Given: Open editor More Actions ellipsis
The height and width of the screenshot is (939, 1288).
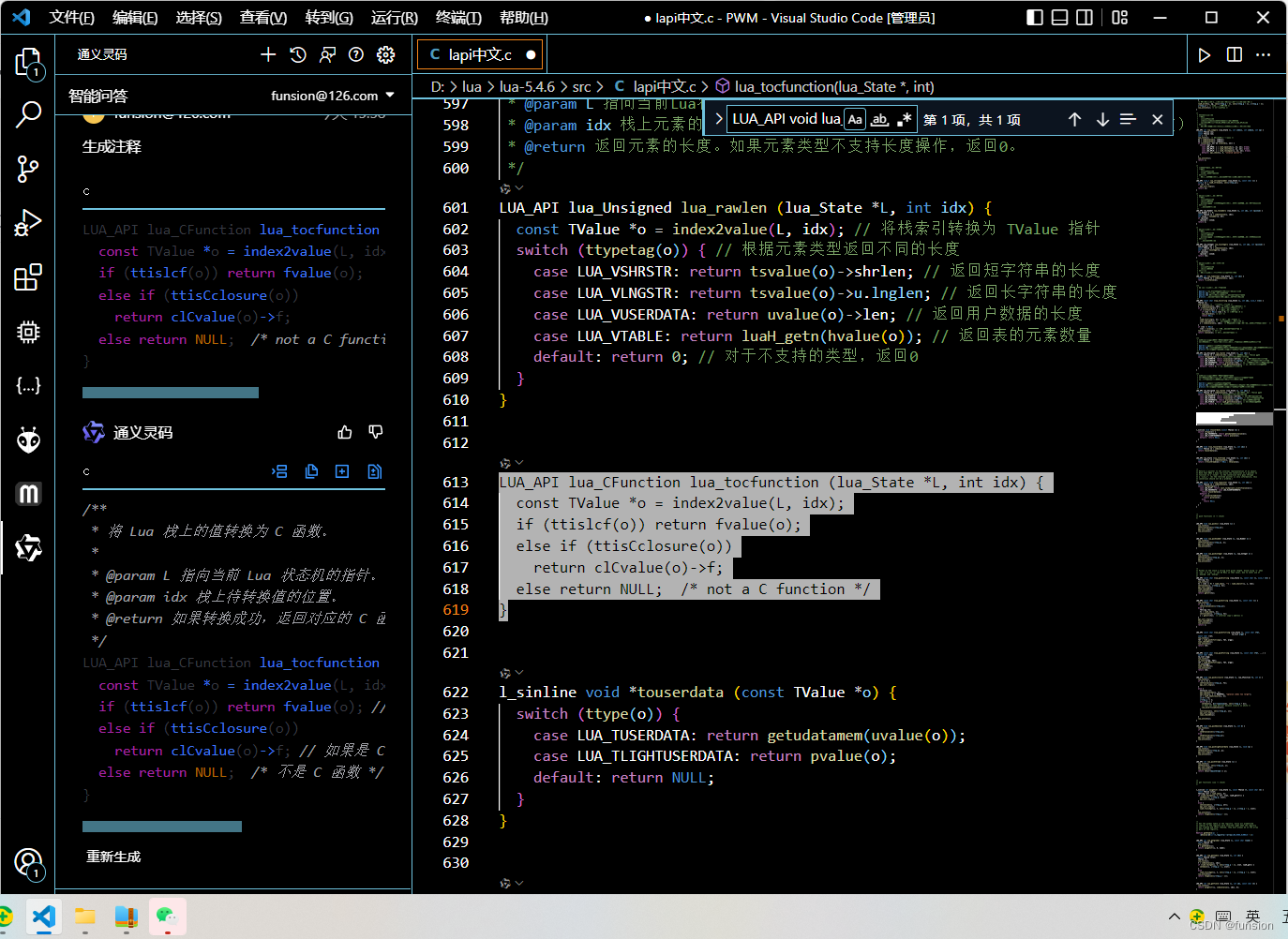Looking at the screenshot, I should 1264,54.
